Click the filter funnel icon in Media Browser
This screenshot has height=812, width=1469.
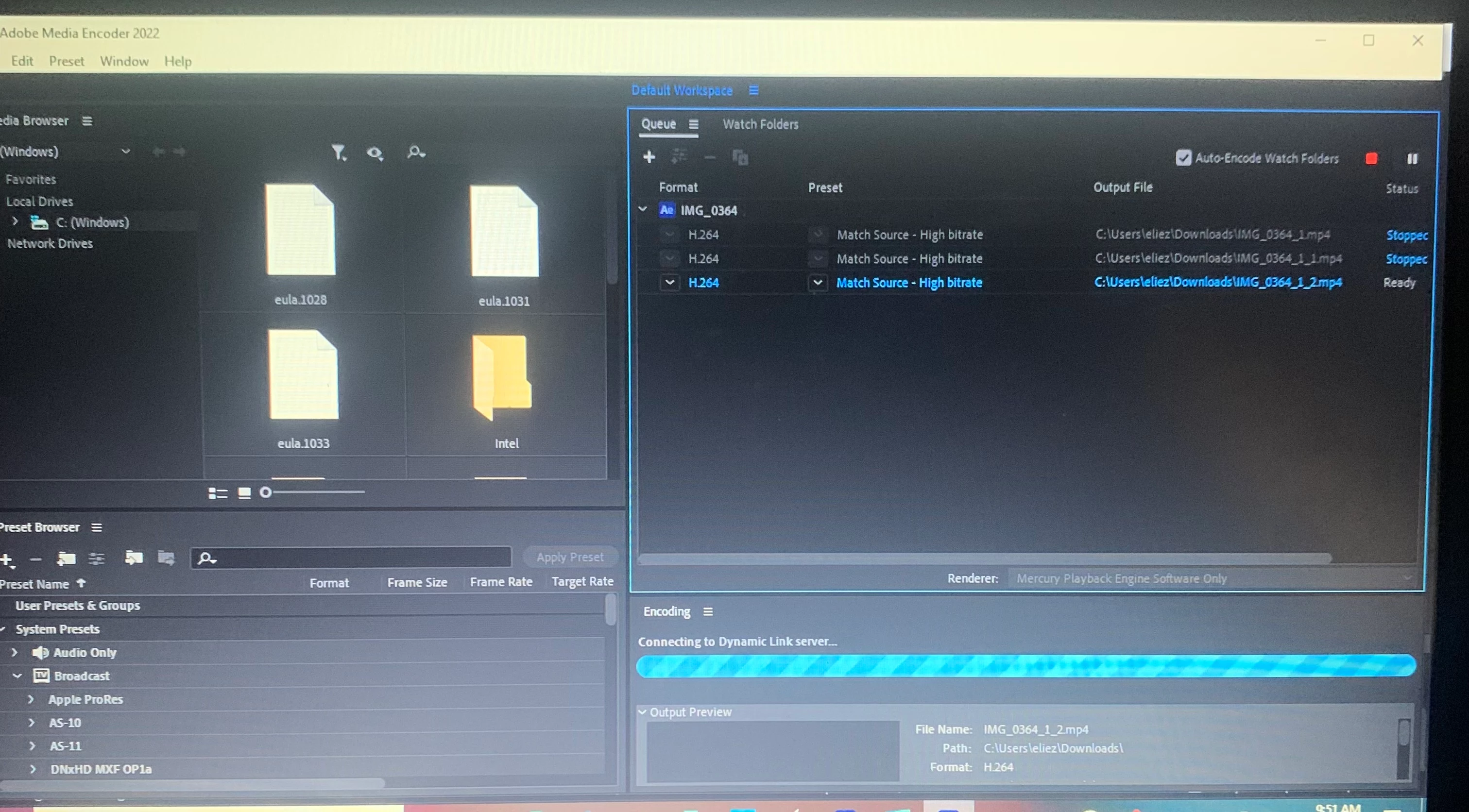[x=339, y=152]
